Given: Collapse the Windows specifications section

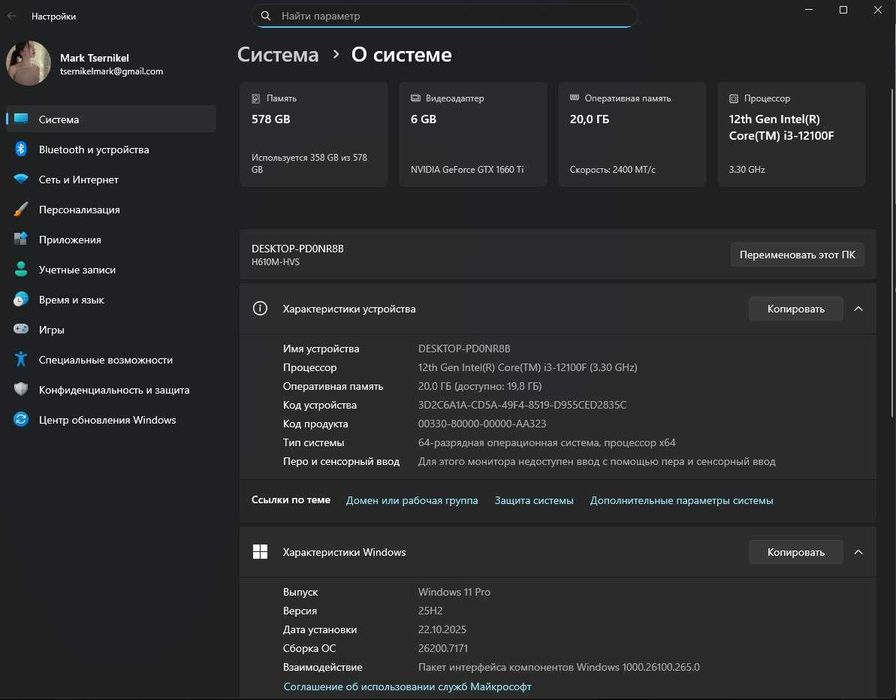Looking at the screenshot, I should tap(858, 552).
